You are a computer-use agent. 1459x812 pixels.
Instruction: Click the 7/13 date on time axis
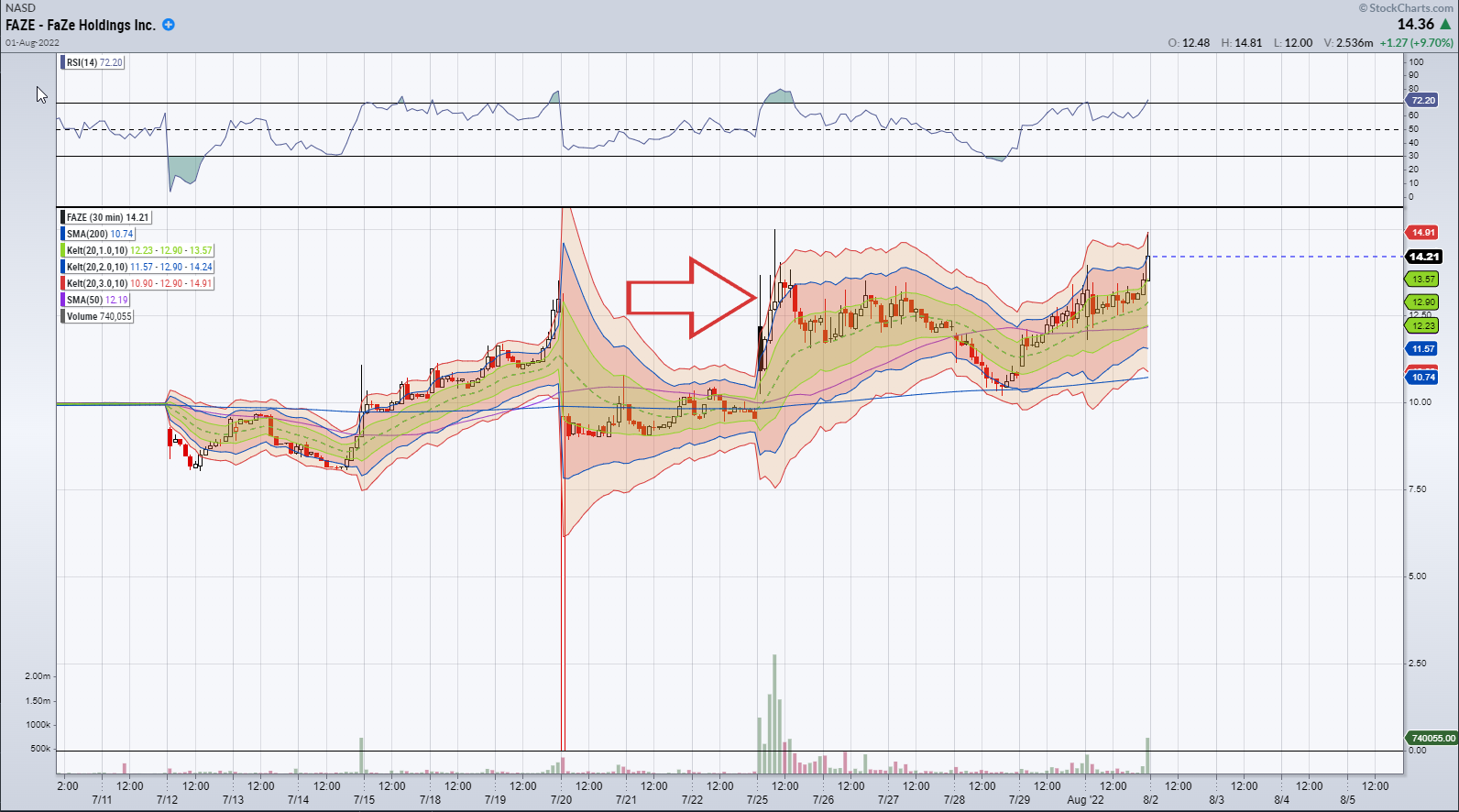click(233, 800)
